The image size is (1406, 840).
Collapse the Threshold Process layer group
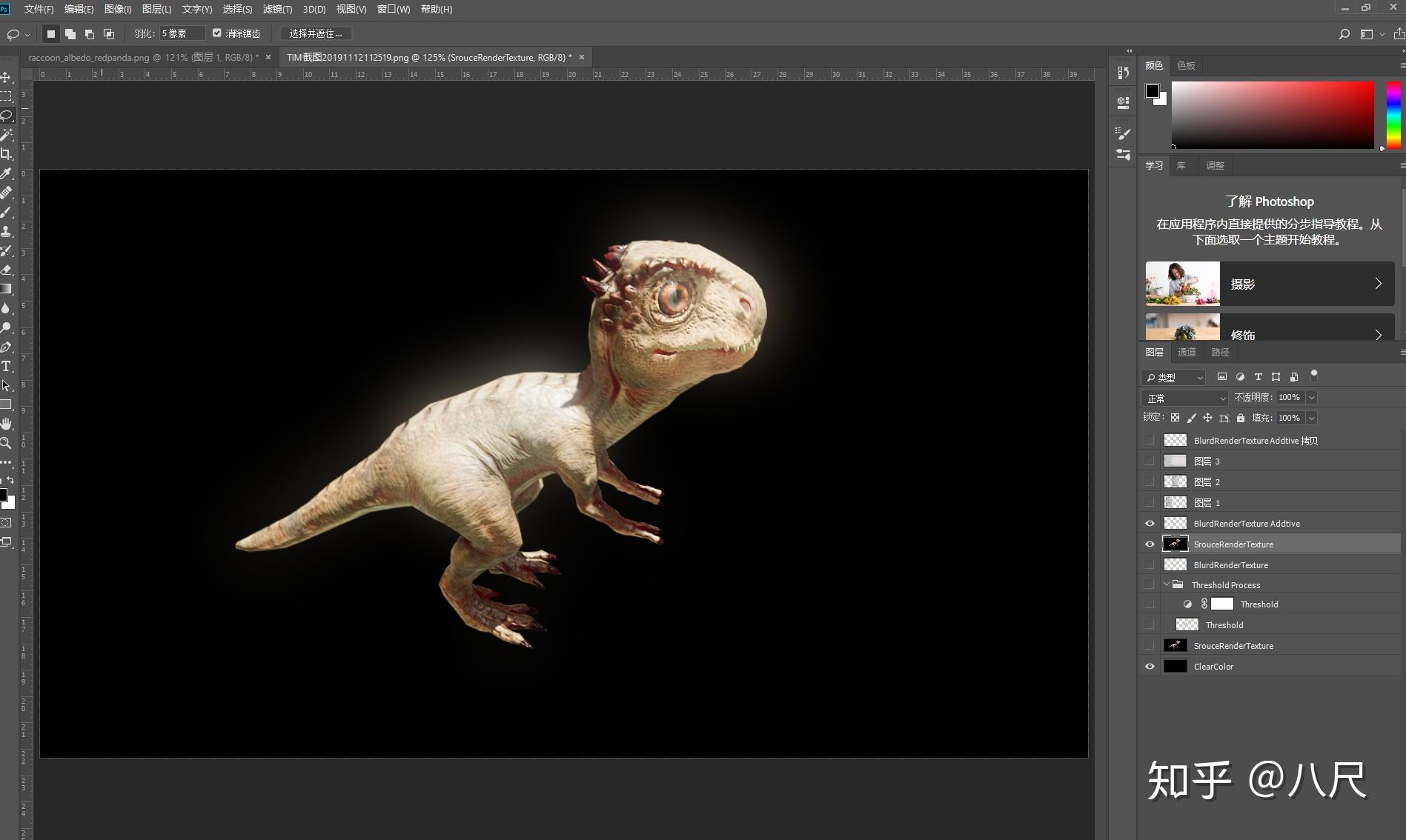pos(1166,584)
